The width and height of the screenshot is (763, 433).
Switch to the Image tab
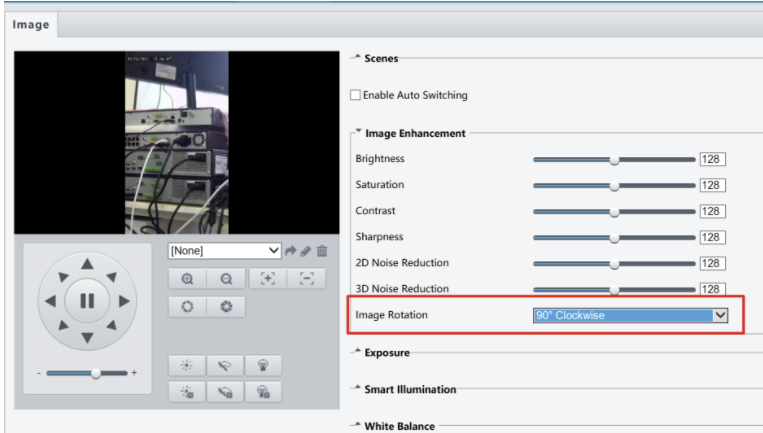(31, 25)
